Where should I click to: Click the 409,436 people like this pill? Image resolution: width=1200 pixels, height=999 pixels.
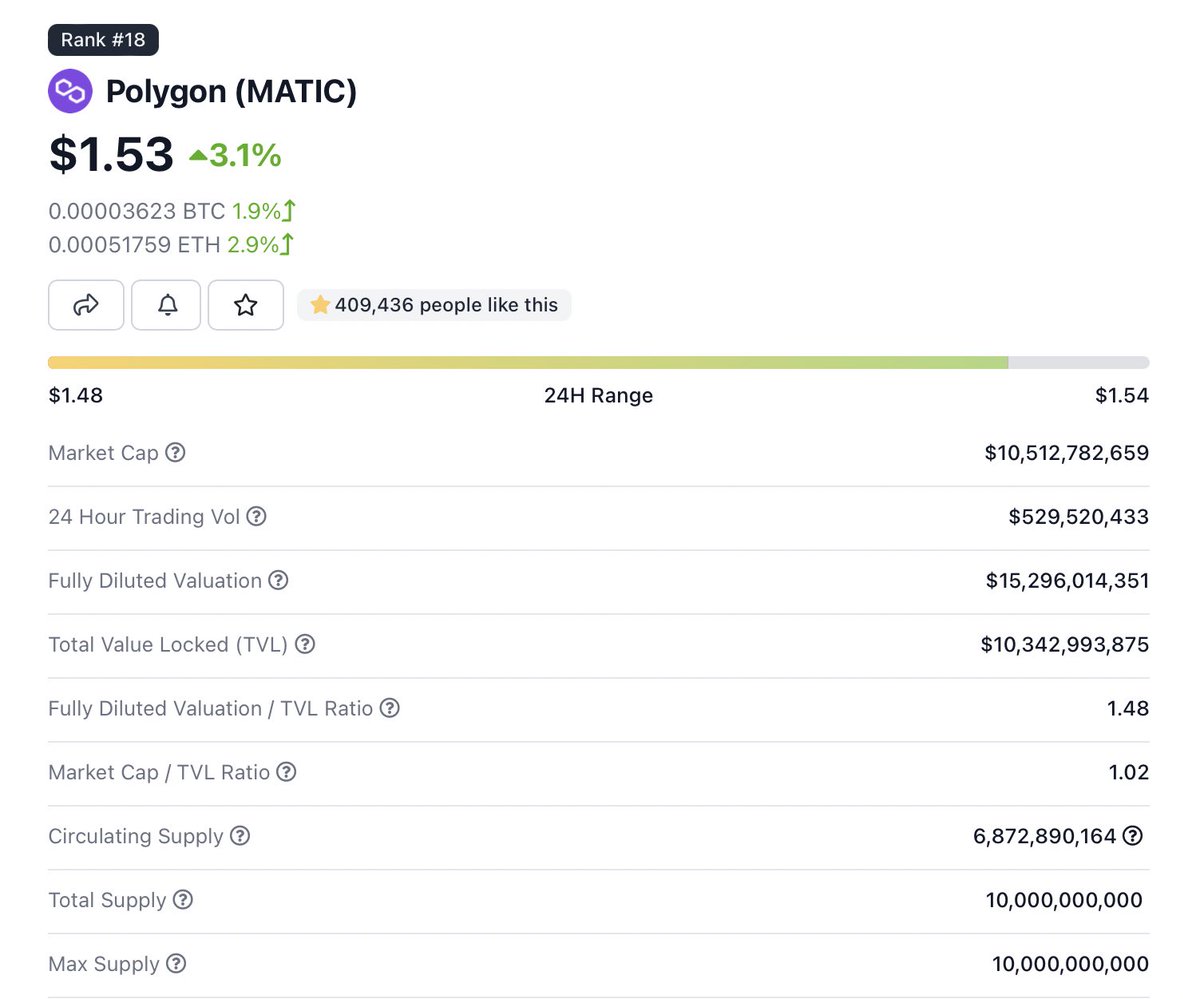coord(434,305)
